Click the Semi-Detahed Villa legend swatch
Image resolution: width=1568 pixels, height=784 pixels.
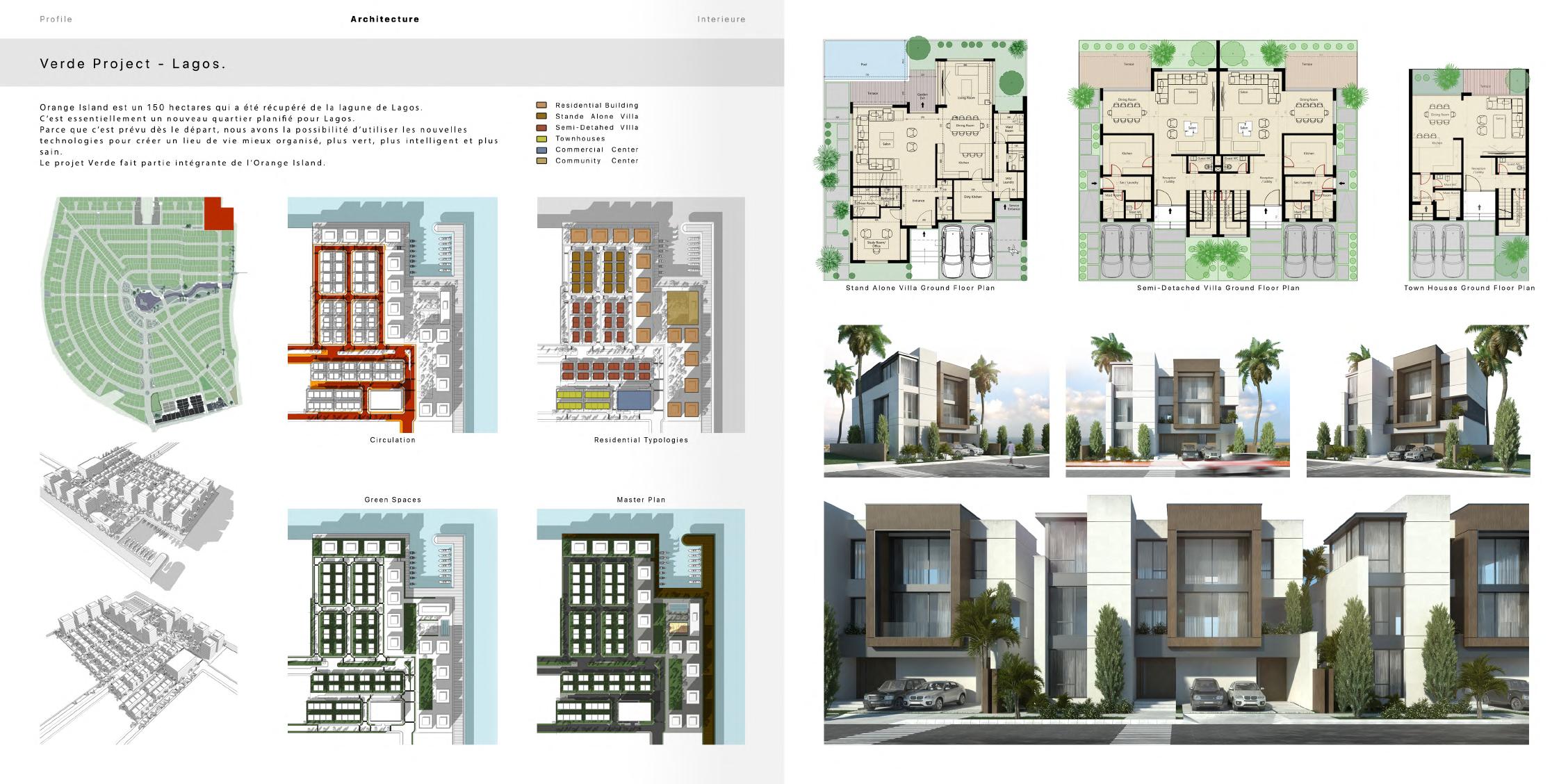[x=541, y=128]
